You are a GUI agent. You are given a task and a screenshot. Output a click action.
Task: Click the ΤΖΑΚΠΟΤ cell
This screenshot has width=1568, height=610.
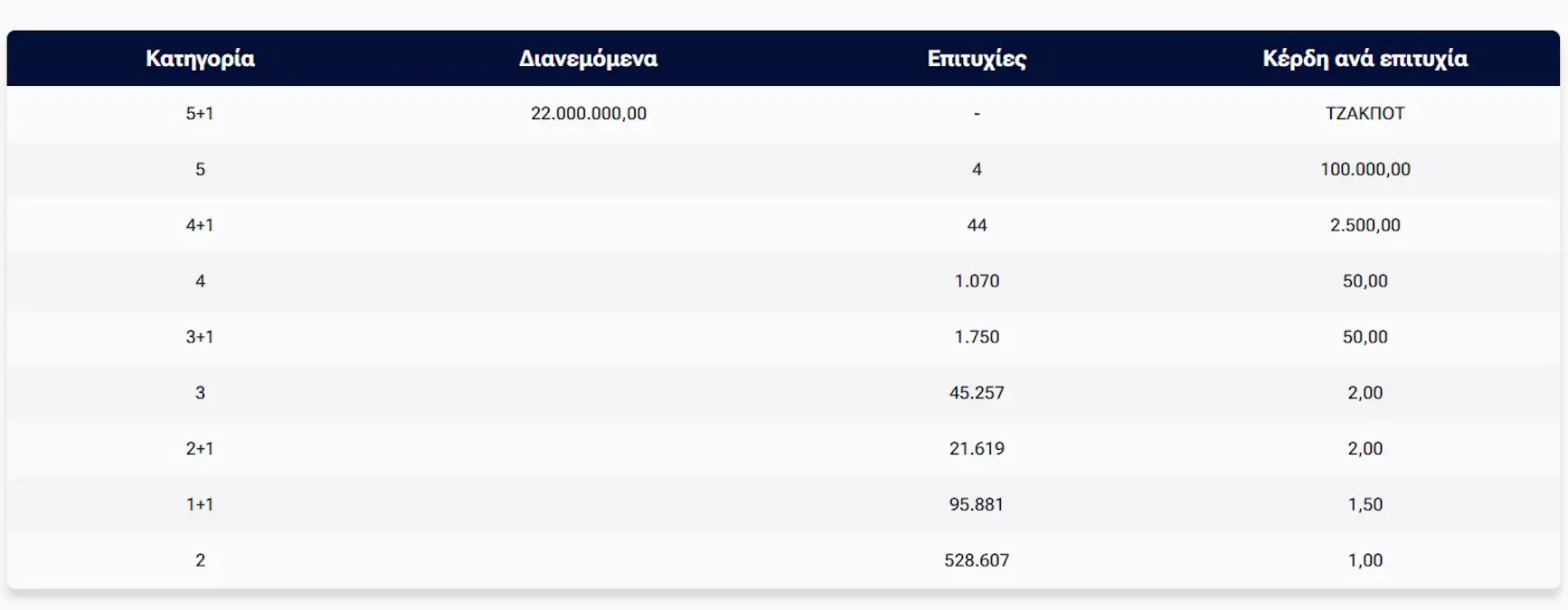pos(1365,114)
